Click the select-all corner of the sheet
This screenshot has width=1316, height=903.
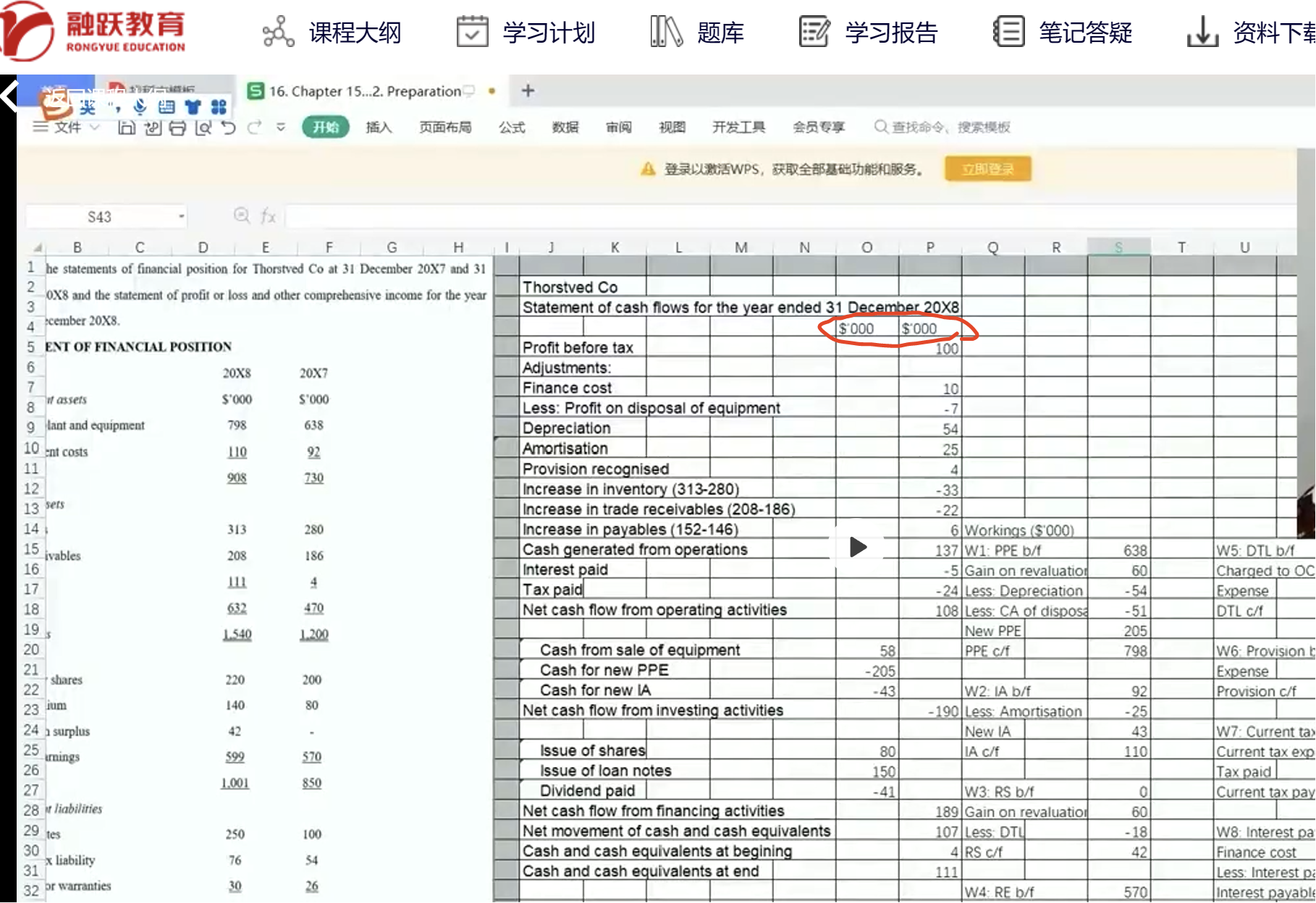pos(37,247)
